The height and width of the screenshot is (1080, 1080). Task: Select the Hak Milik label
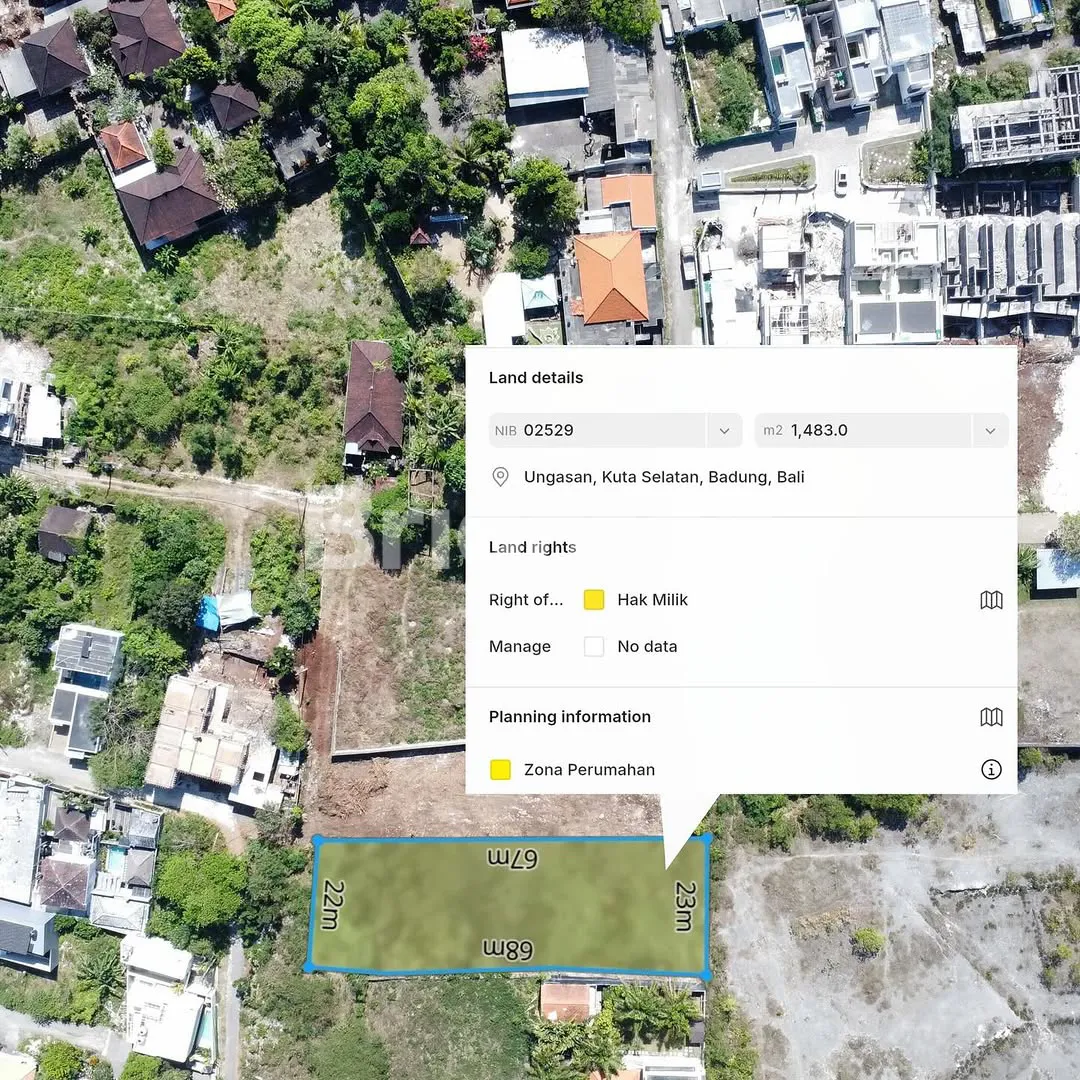pos(652,600)
